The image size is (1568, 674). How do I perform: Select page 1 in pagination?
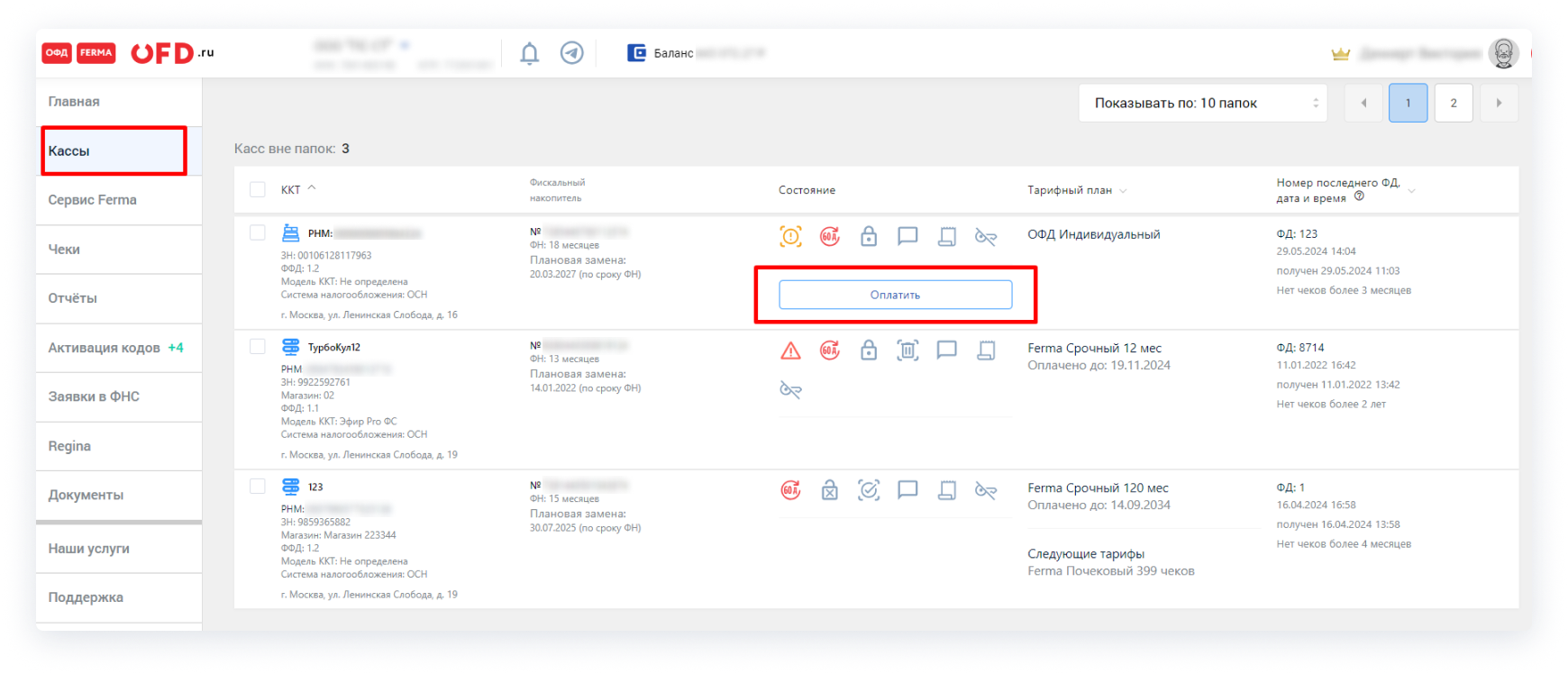[1408, 103]
